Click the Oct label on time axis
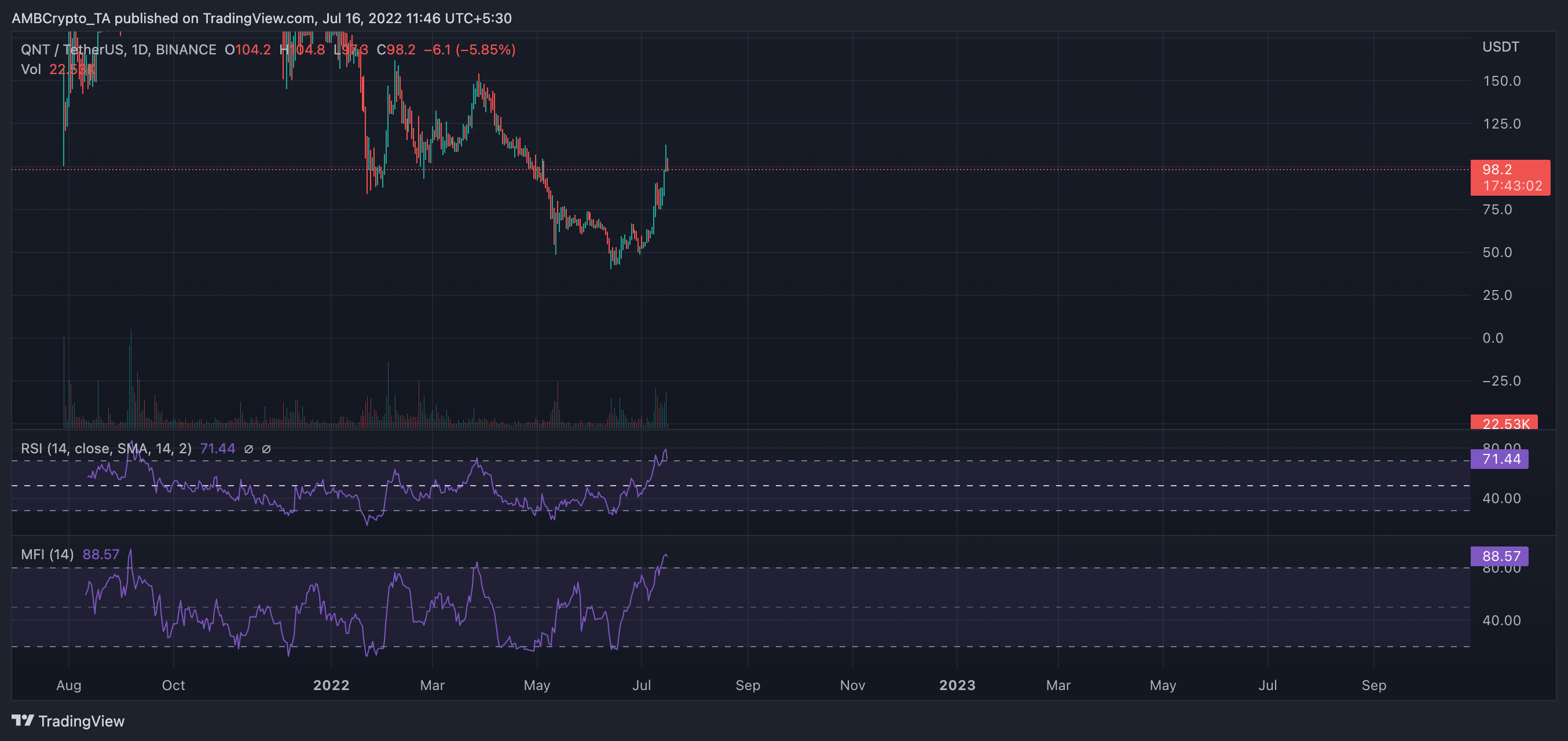The width and height of the screenshot is (1568, 741). click(174, 685)
